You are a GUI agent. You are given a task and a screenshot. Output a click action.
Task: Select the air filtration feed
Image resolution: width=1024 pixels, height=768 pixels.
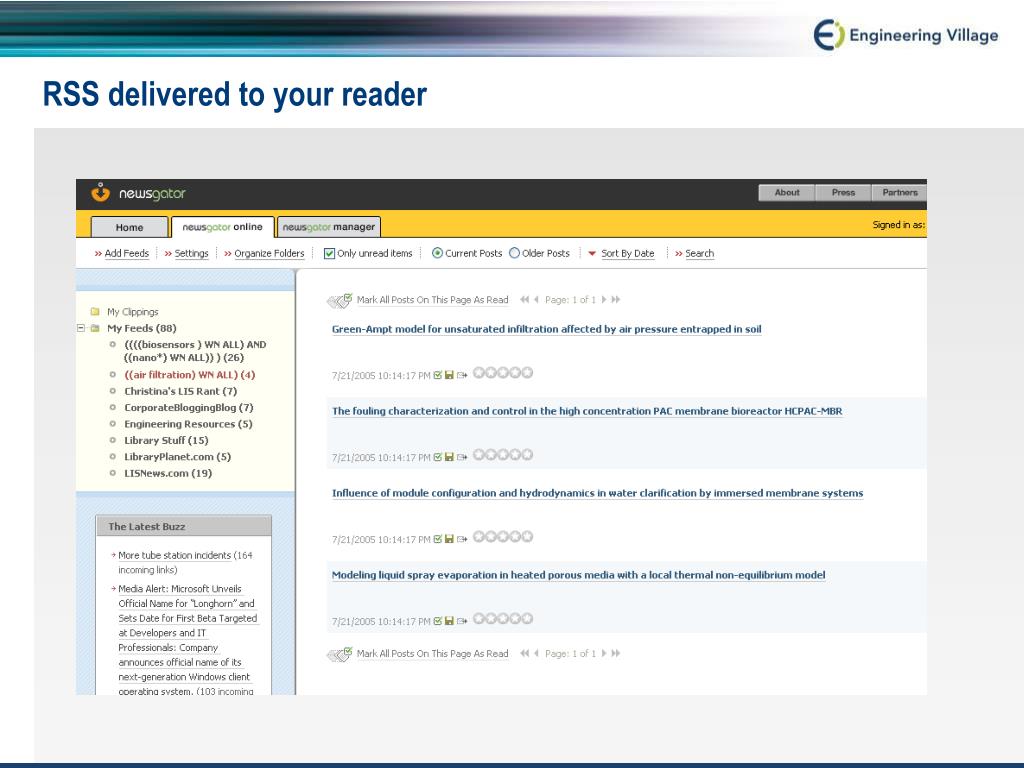click(x=189, y=374)
